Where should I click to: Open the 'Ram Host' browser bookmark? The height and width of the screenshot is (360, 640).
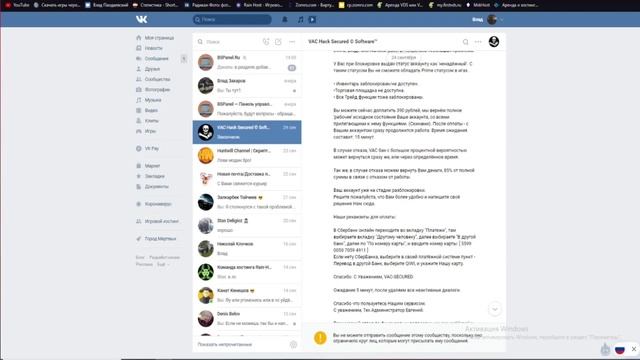coord(260,5)
